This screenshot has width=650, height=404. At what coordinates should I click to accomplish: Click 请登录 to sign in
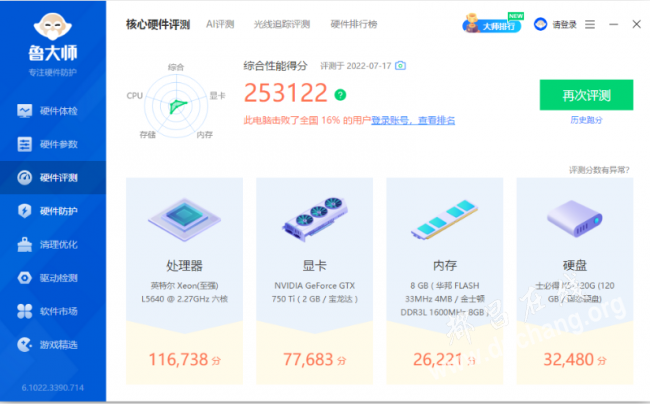(564, 25)
